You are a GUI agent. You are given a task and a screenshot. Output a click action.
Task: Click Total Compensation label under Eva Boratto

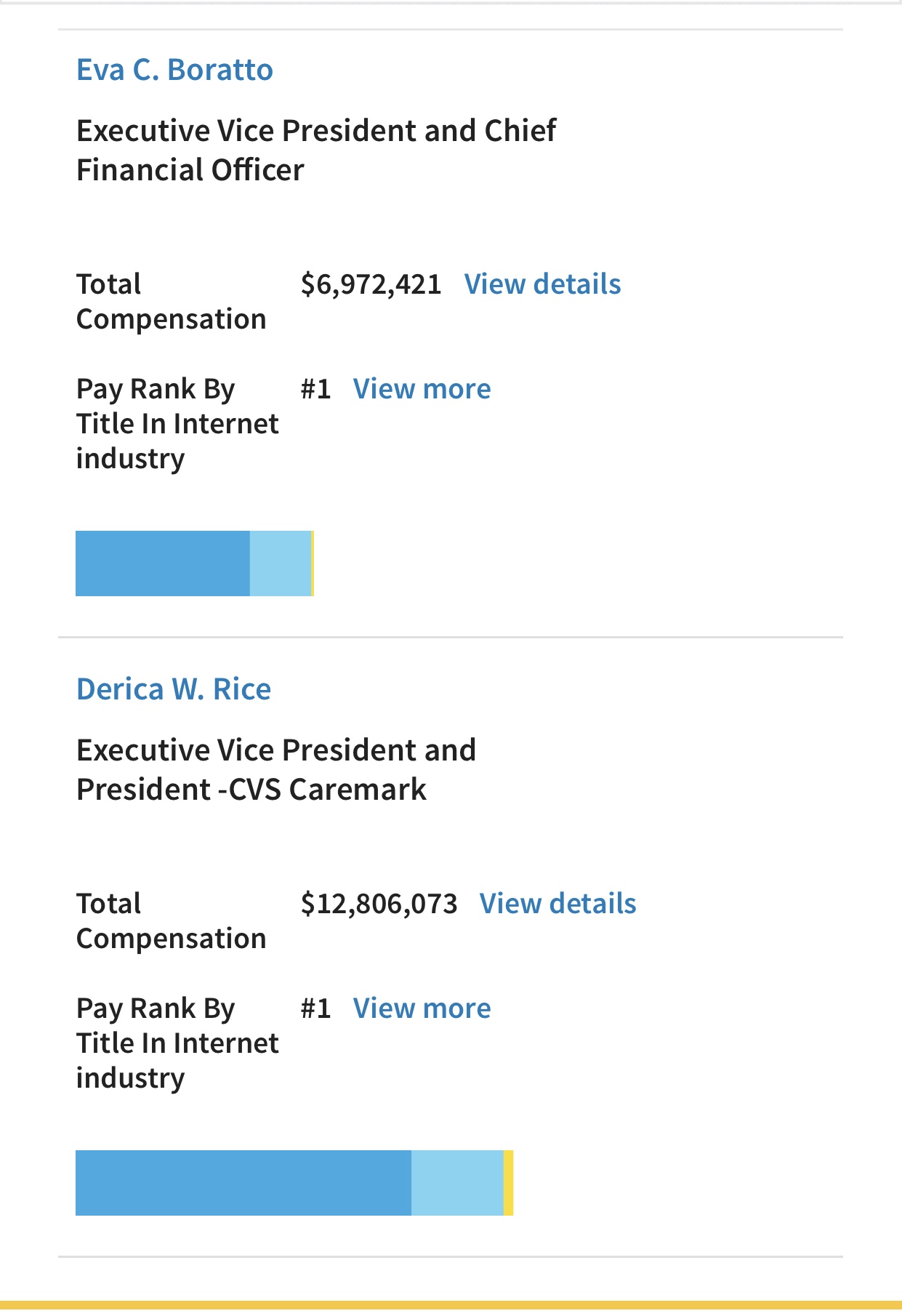(171, 302)
